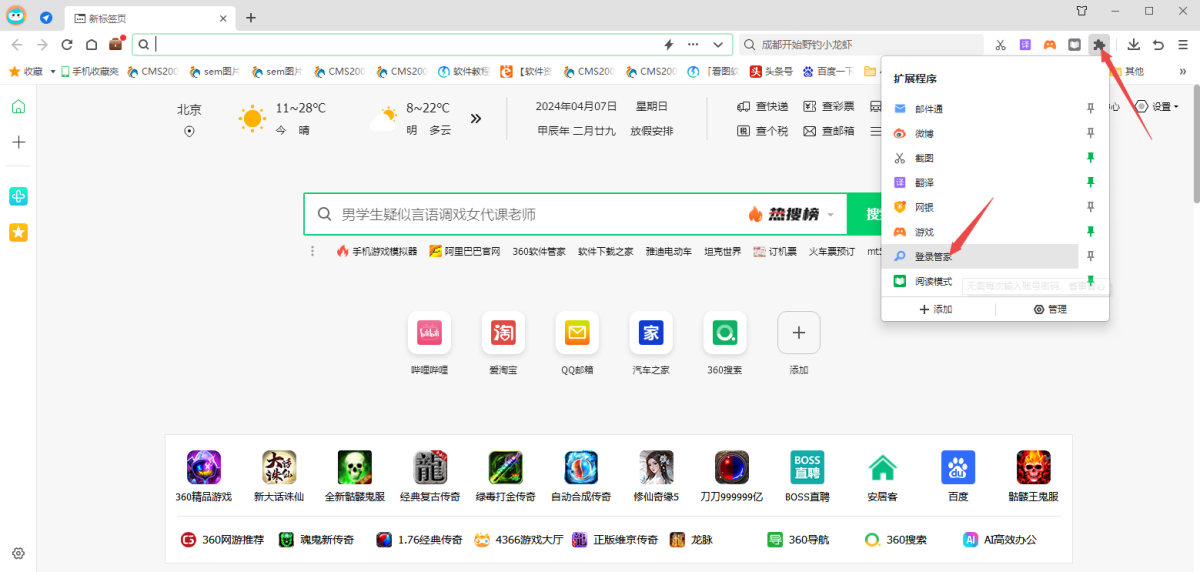Screen dimensions: 1200x572
Task: Select 登录管家 in the extensions list
Action: (933, 257)
